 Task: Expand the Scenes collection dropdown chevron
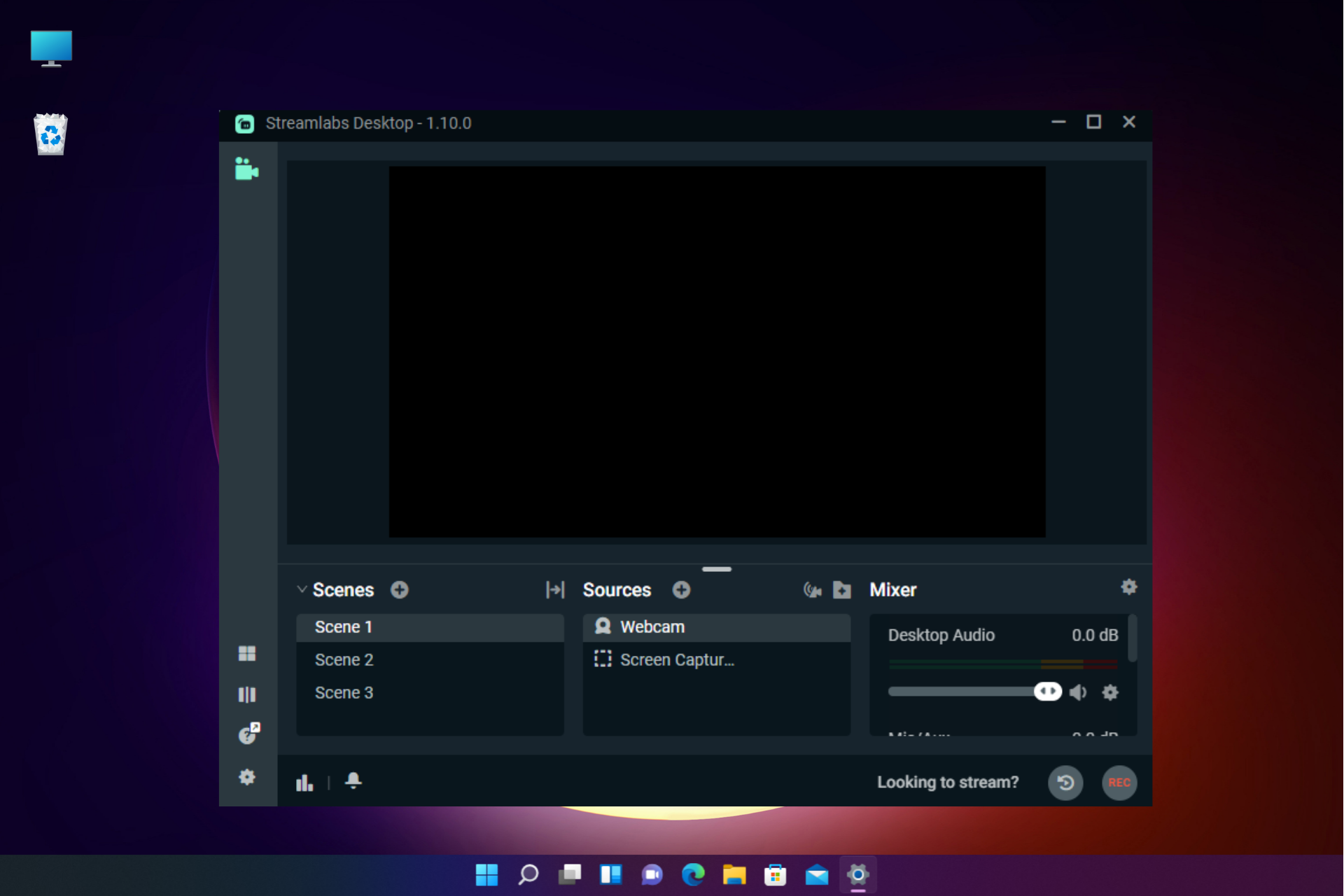click(302, 589)
